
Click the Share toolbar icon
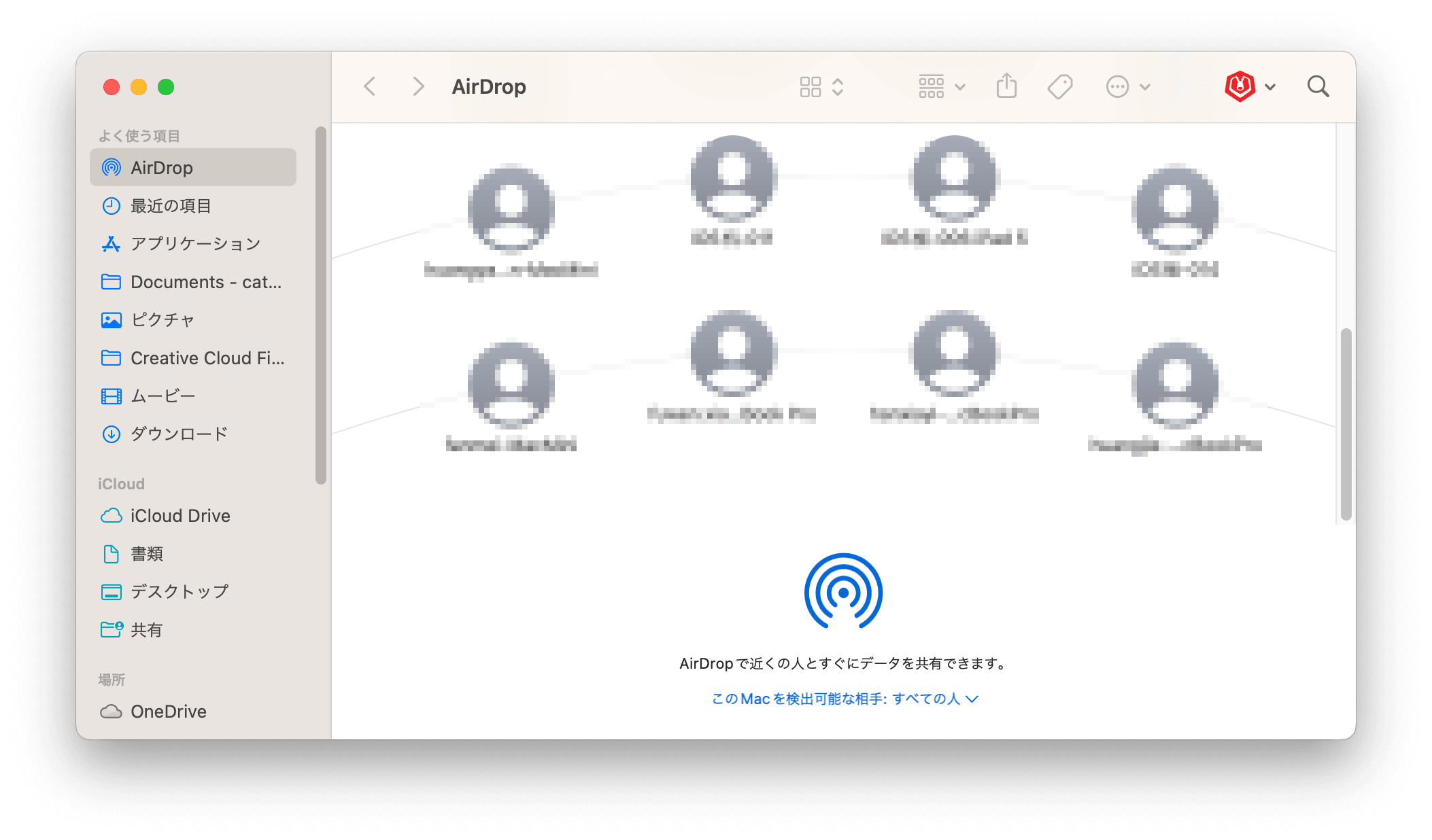pos(1007,86)
